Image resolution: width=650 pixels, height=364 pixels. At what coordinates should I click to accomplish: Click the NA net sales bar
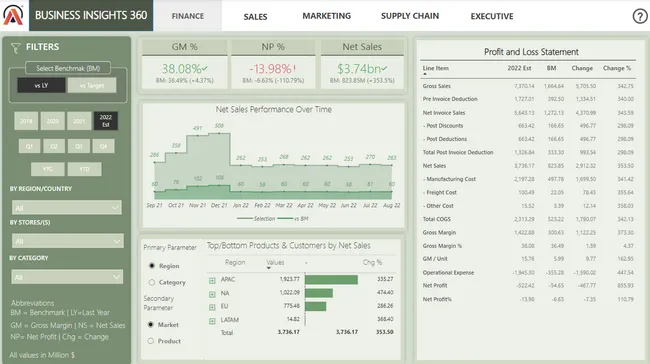click(x=319, y=293)
